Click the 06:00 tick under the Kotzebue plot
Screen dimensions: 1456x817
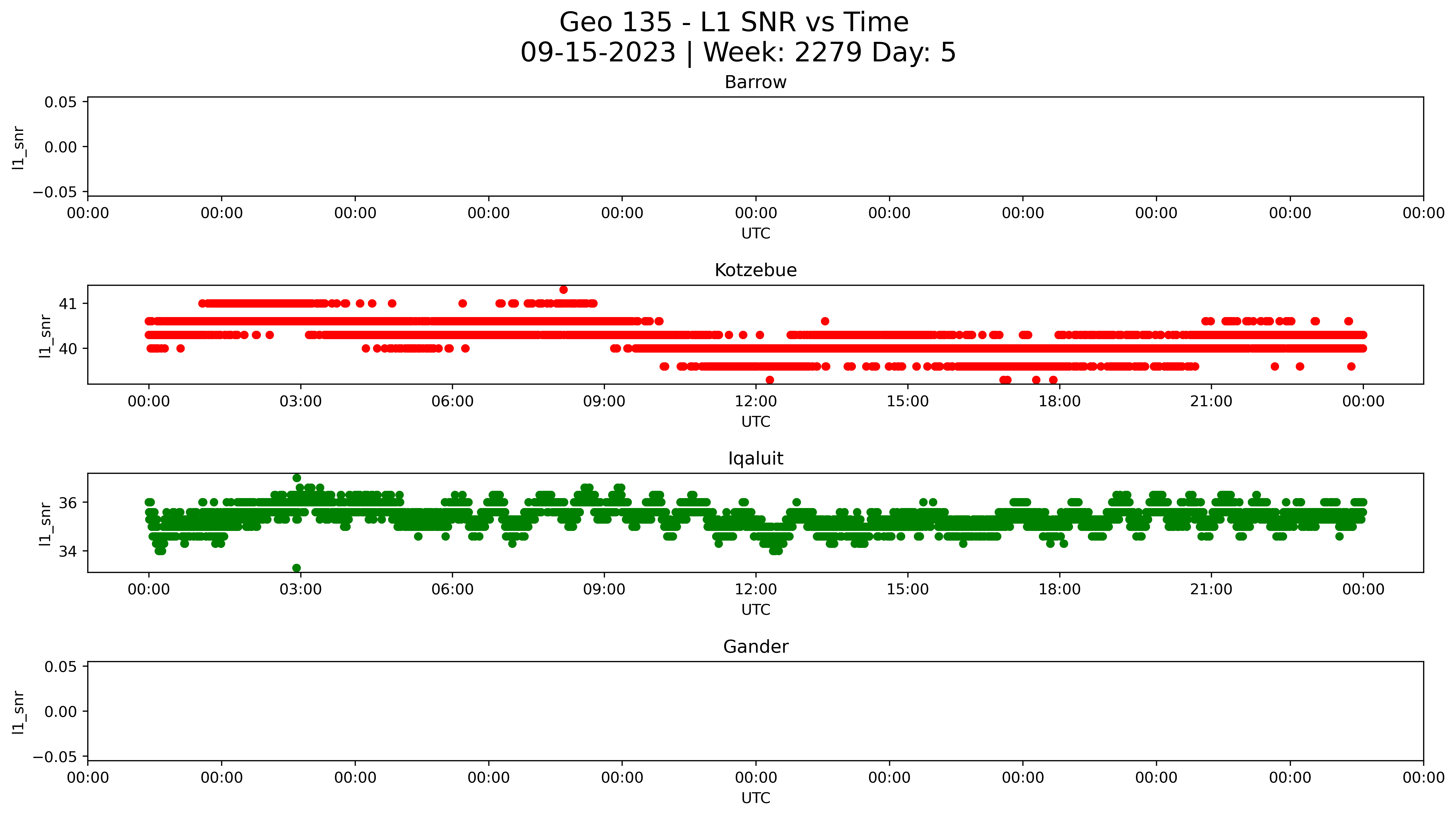452,401
